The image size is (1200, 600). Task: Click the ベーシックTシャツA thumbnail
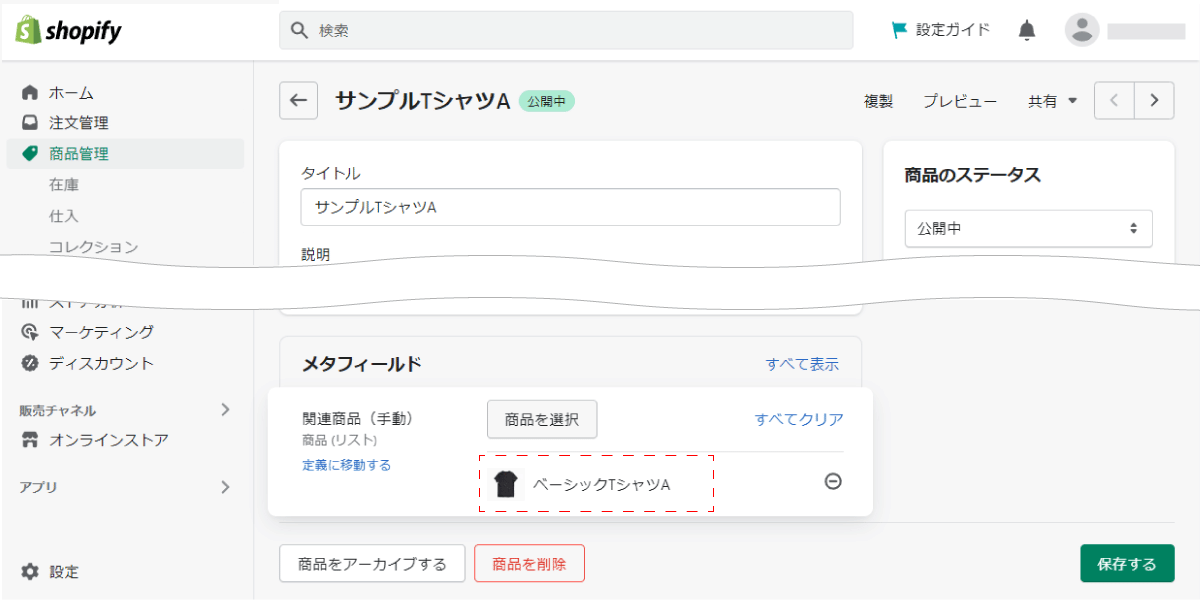(507, 484)
